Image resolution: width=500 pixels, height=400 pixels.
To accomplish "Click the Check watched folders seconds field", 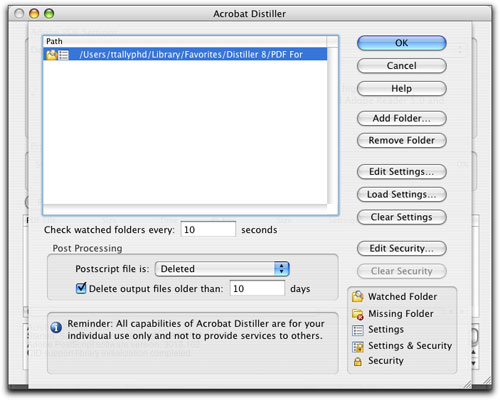I will click(208, 229).
